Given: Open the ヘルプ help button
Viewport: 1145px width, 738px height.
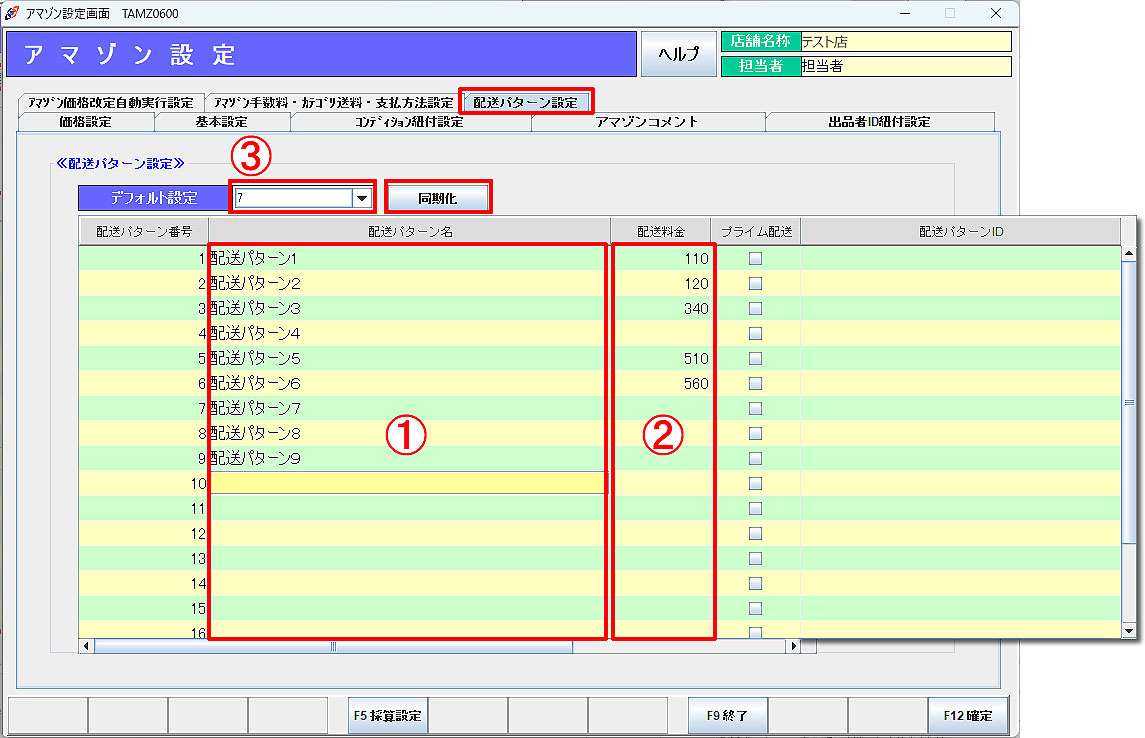Looking at the screenshot, I should click(678, 54).
